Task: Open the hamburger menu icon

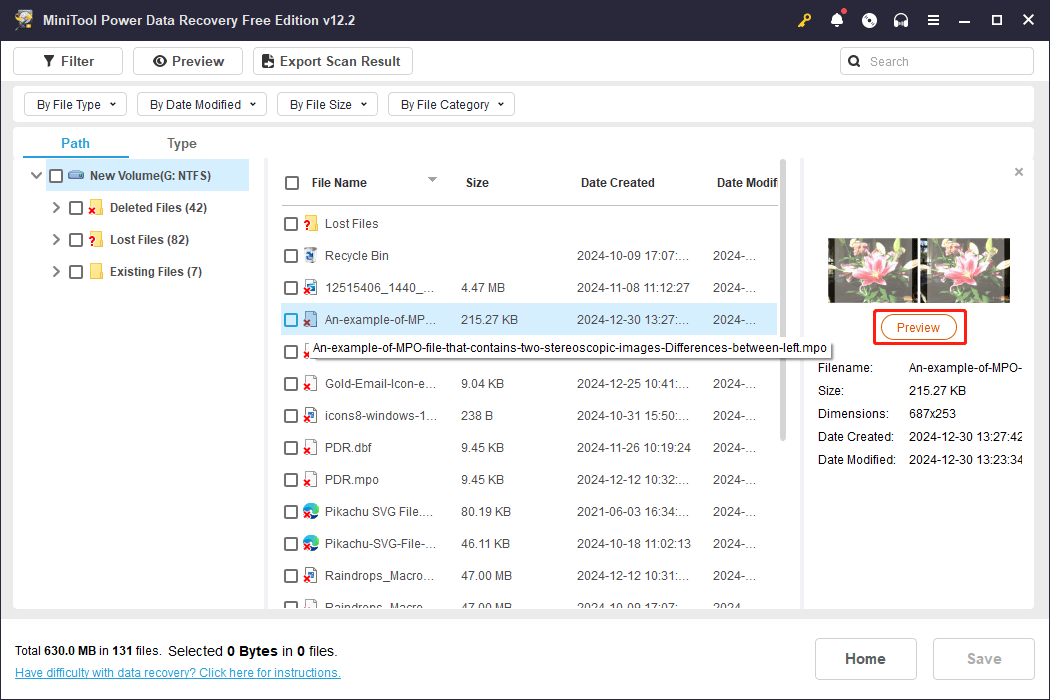Action: (933, 20)
